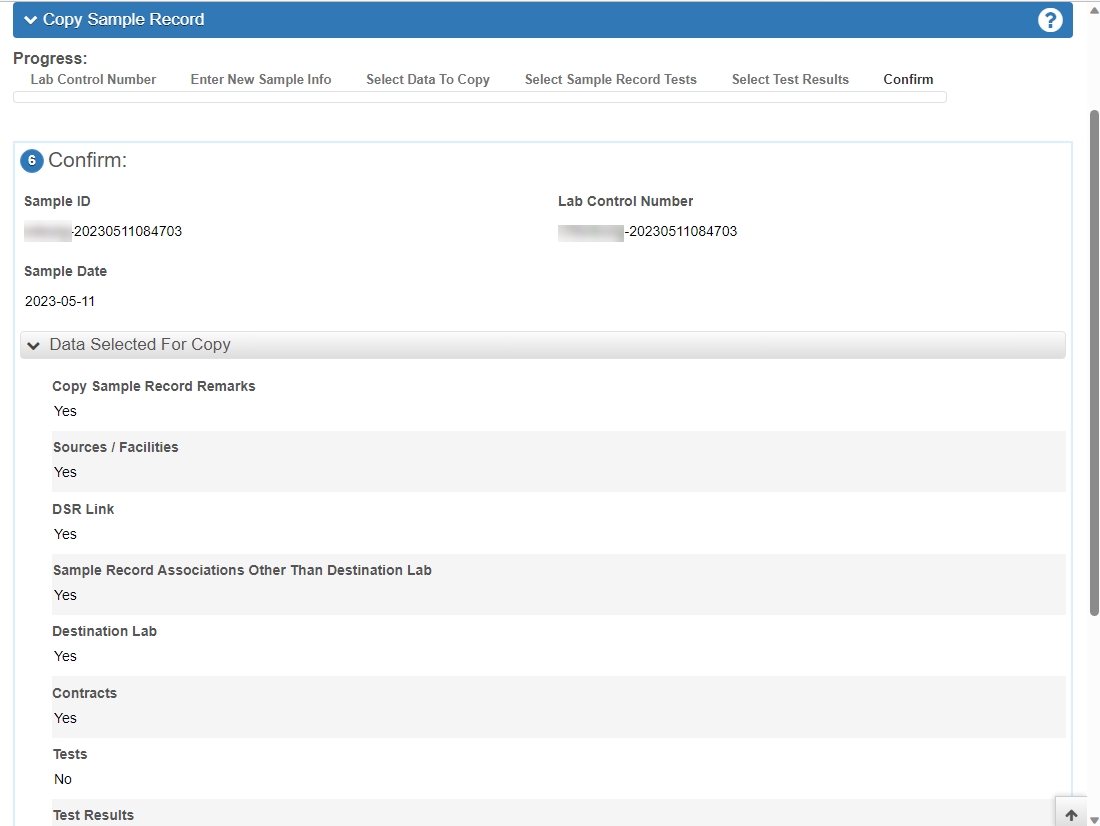1100x826 pixels.
Task: Click the Contracts label
Action: (84, 693)
